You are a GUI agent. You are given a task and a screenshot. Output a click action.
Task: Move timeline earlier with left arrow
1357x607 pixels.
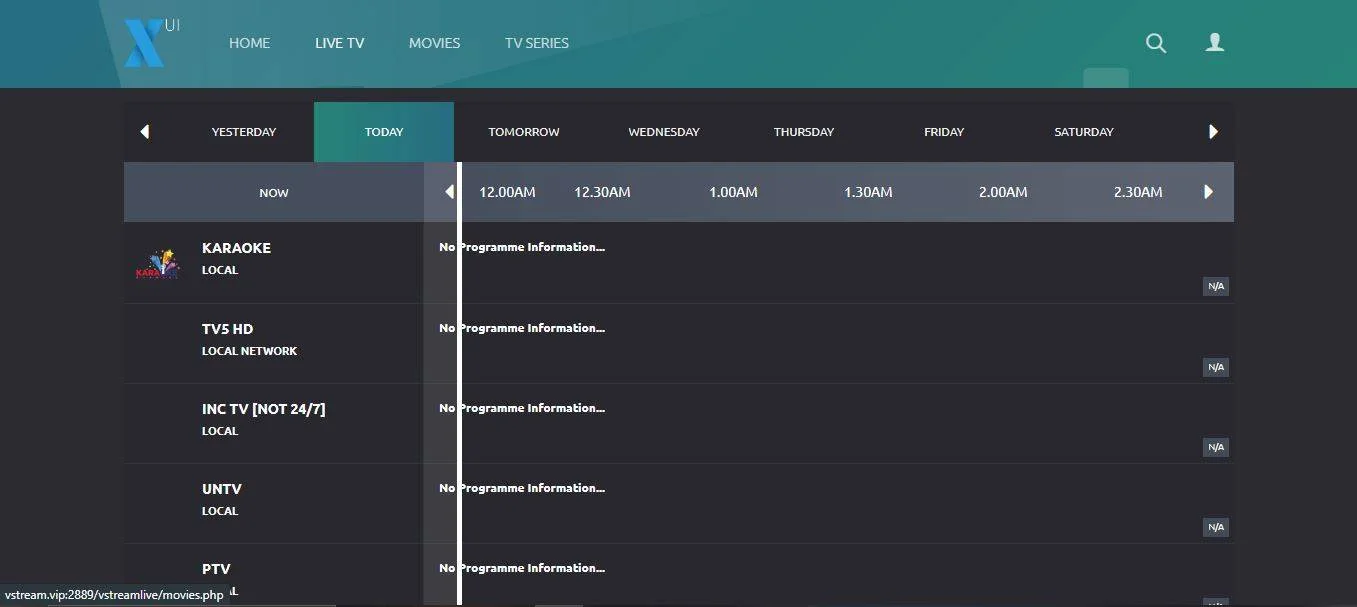click(449, 192)
